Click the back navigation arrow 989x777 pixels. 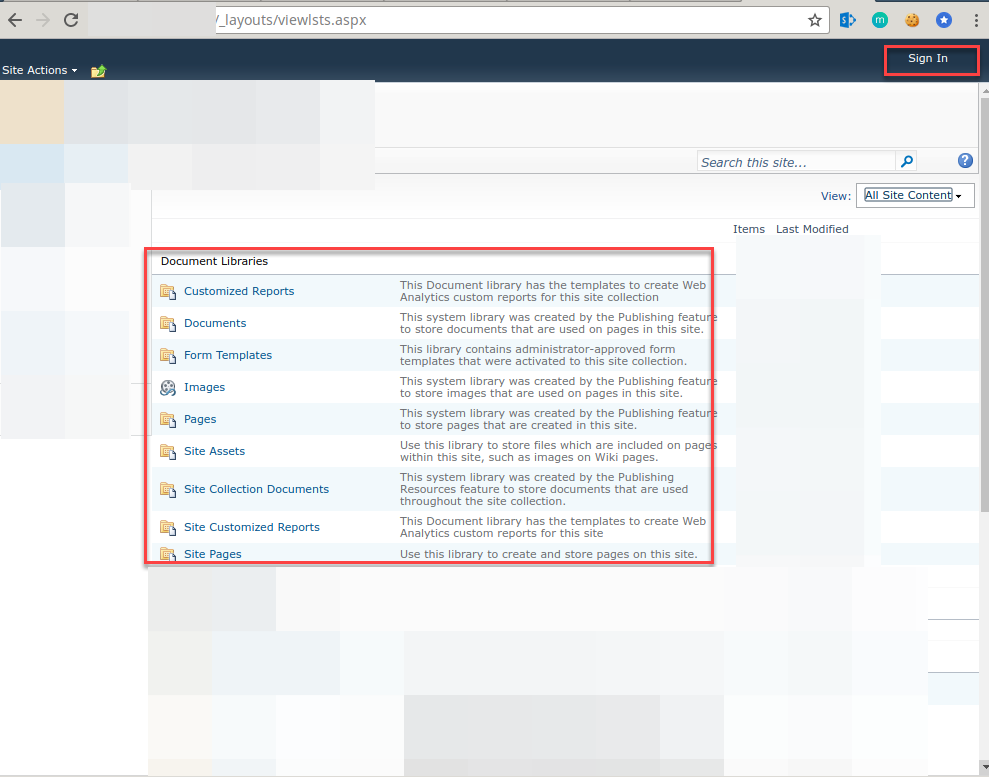[x=17, y=19]
